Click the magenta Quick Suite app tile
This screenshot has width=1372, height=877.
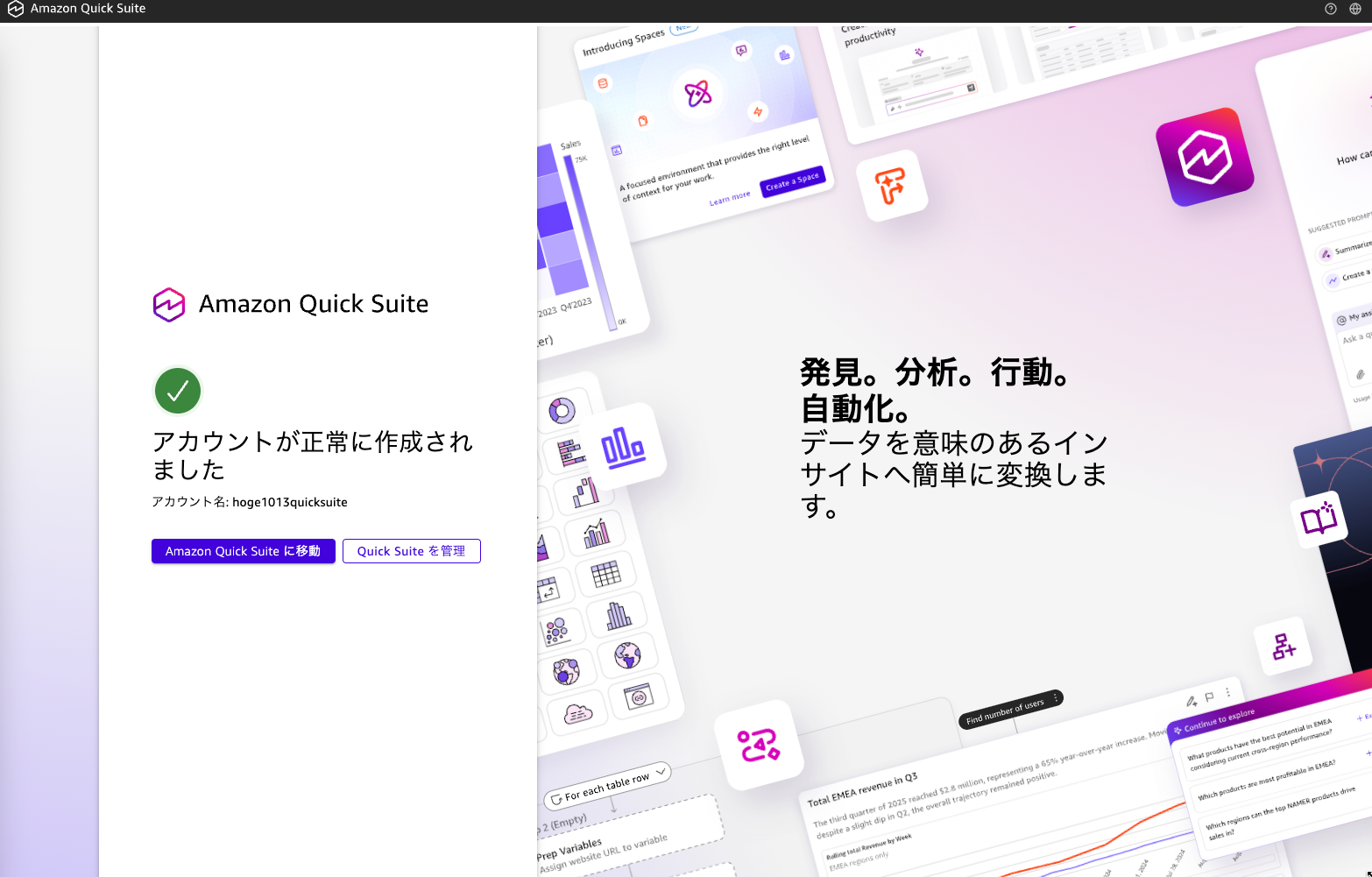[1204, 158]
